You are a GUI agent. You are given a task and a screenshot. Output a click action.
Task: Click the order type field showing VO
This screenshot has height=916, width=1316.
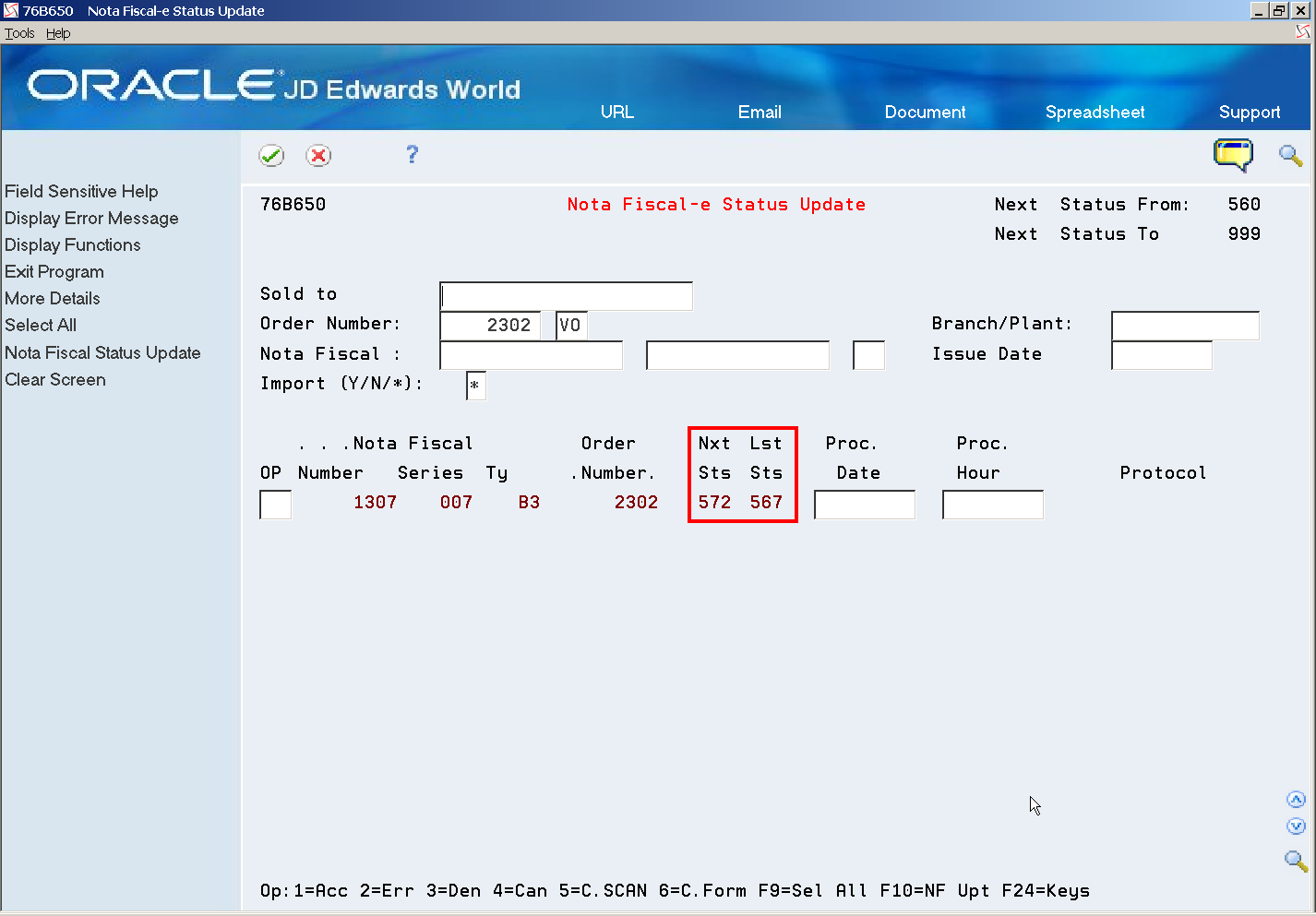coord(571,326)
